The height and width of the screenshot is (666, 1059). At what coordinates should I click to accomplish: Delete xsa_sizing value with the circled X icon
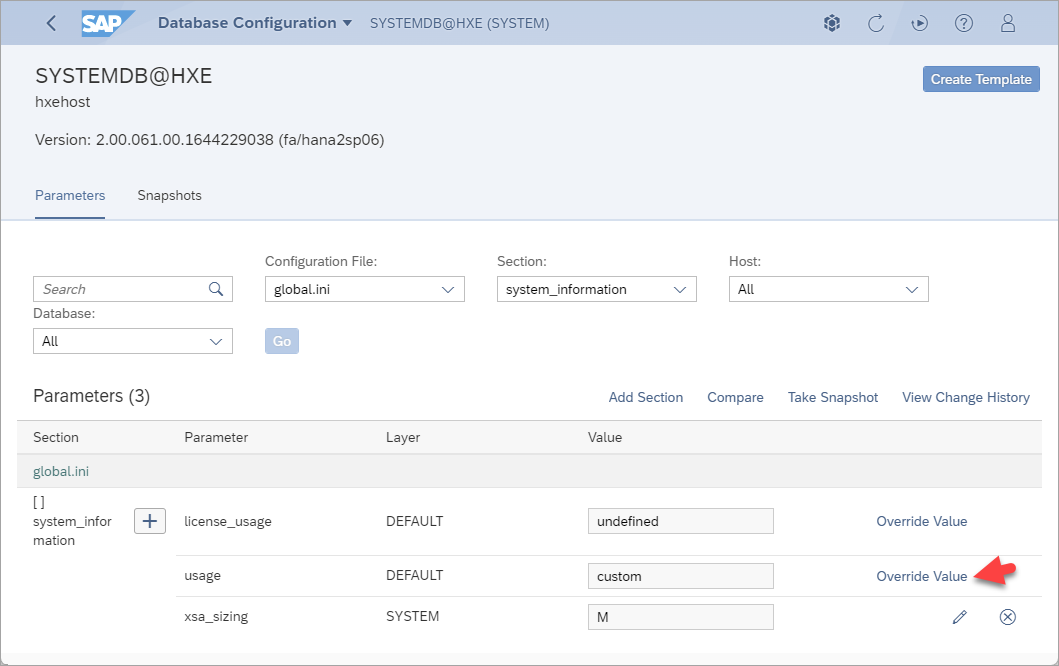tap(1008, 617)
